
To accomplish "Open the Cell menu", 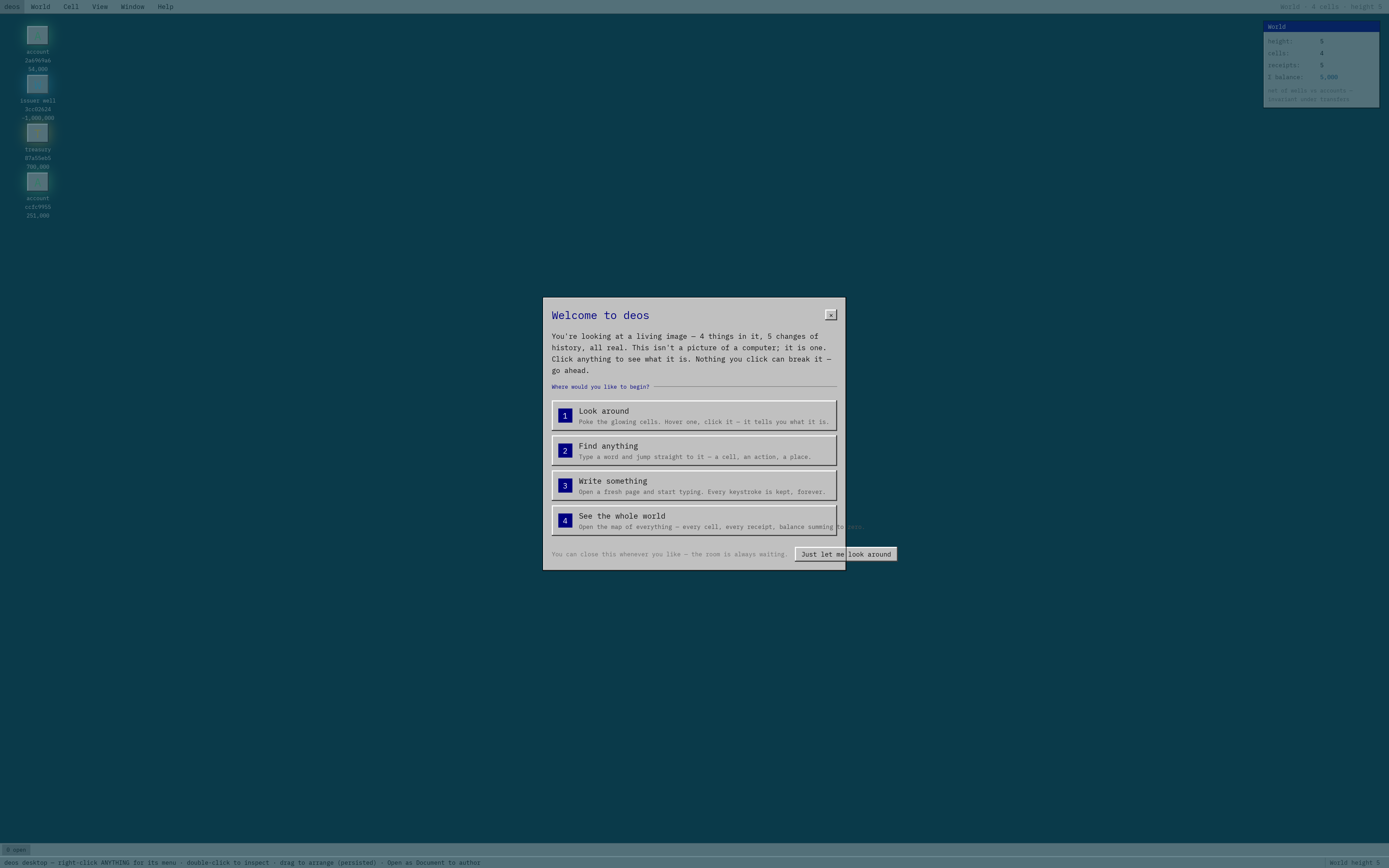I will coord(71,7).
